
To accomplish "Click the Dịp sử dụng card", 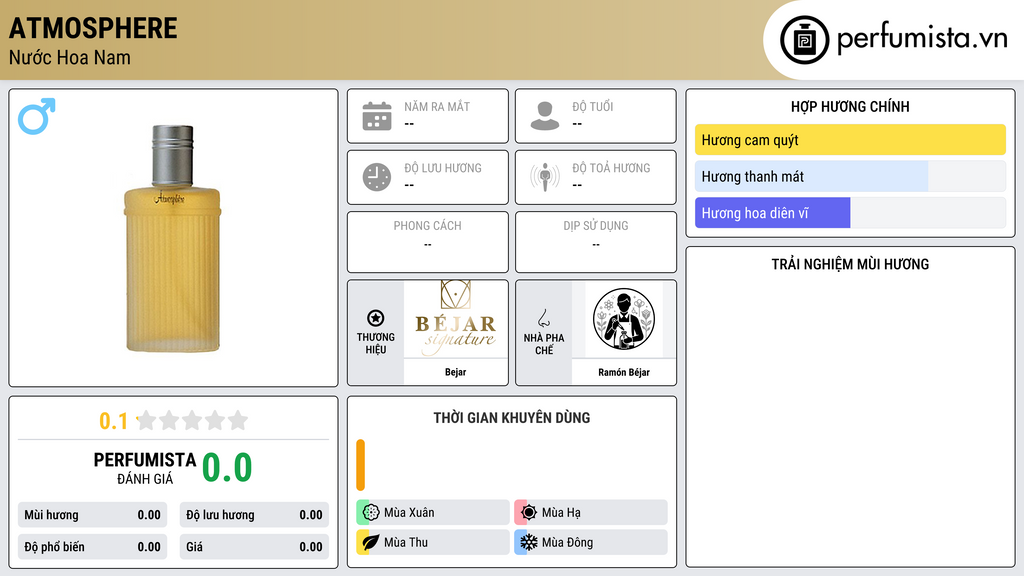I will point(596,242).
